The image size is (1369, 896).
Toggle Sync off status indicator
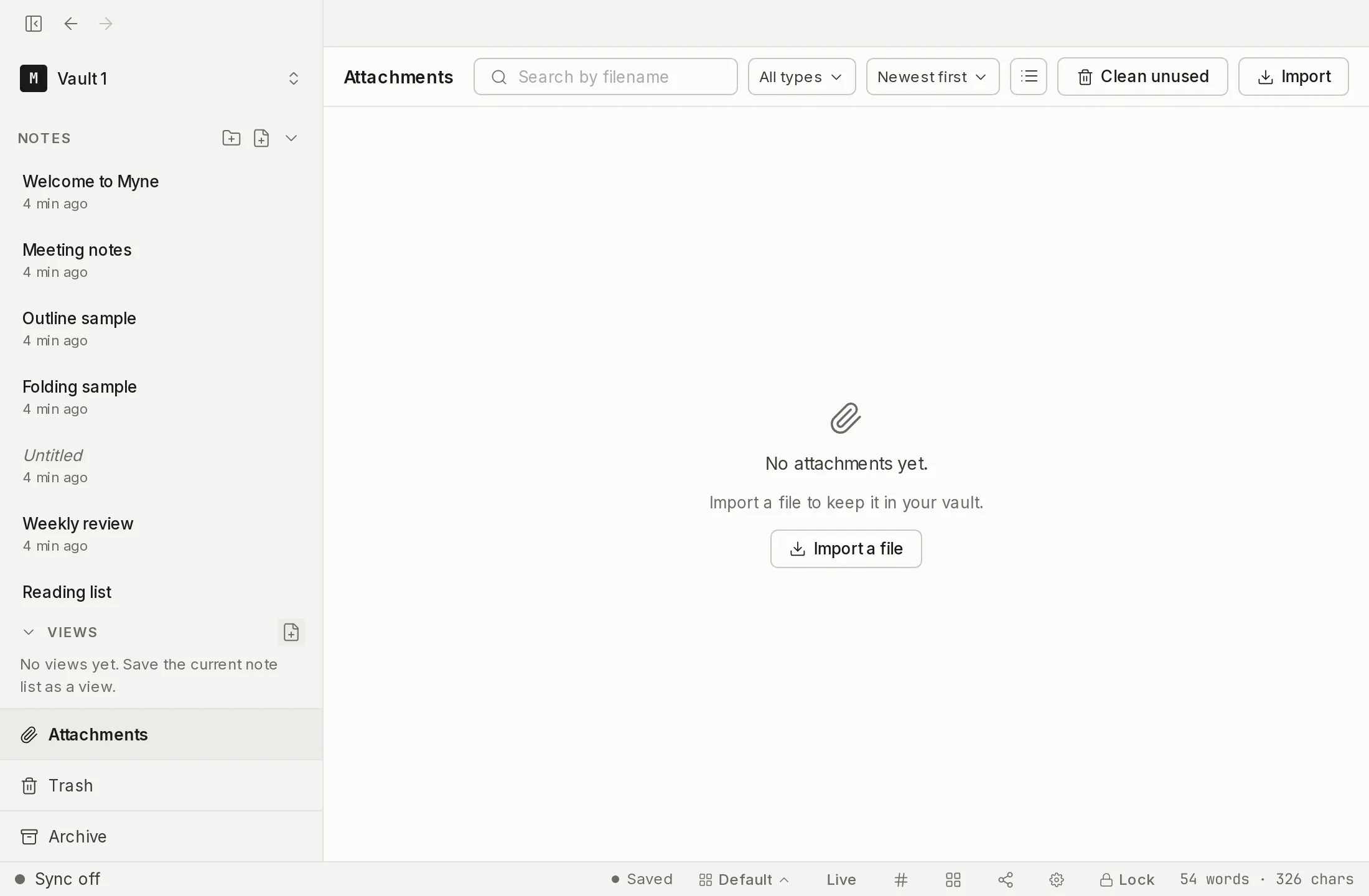tap(57, 879)
